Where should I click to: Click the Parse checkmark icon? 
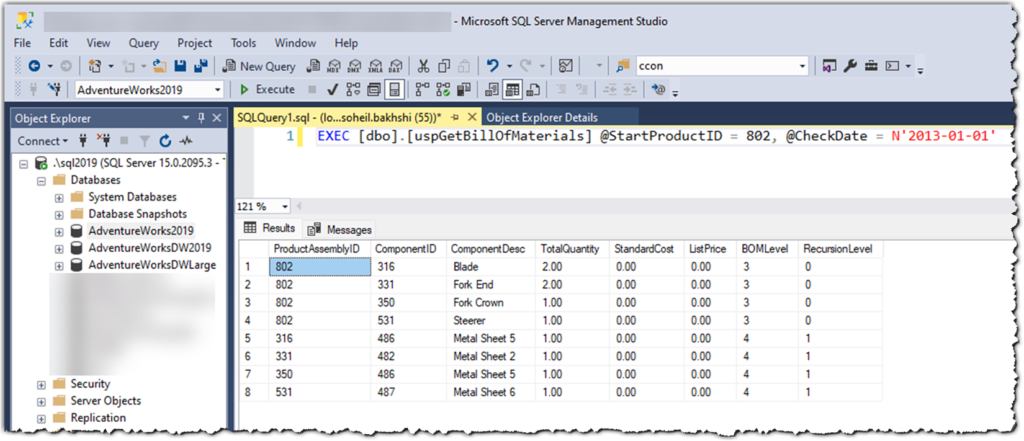(x=332, y=89)
